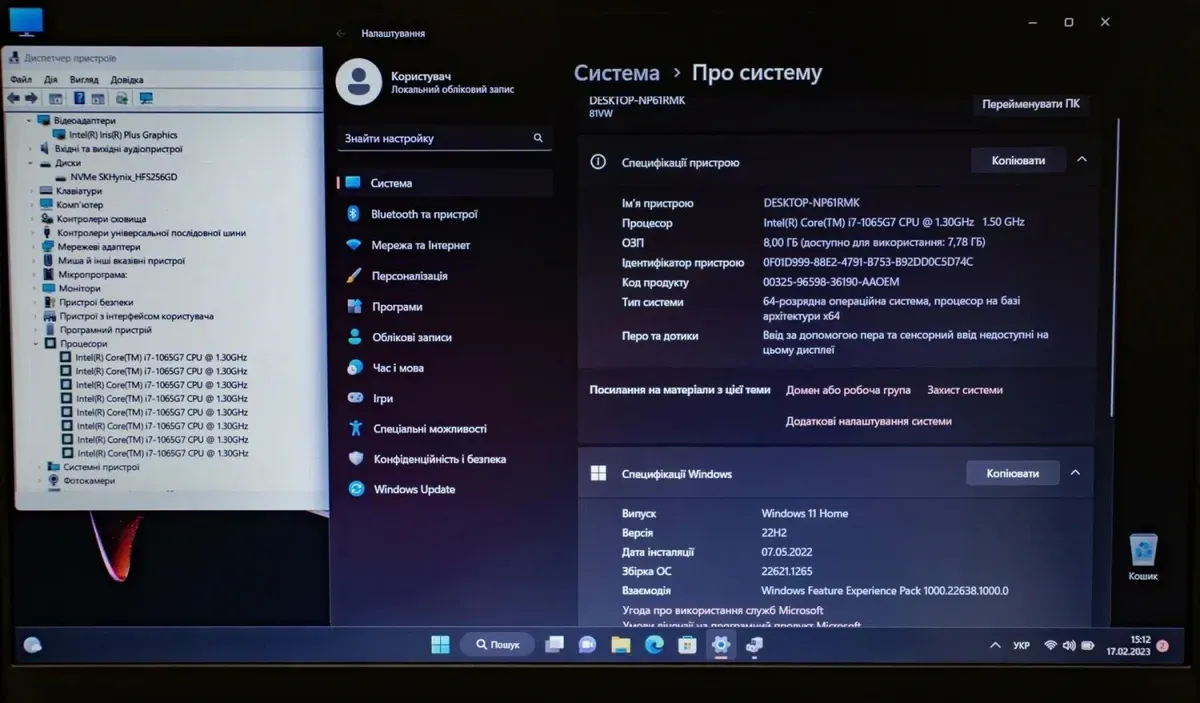Screen dimensions: 1200x703
Task: Open Конфіденційність і безпека settings
Action: [x=438, y=459]
